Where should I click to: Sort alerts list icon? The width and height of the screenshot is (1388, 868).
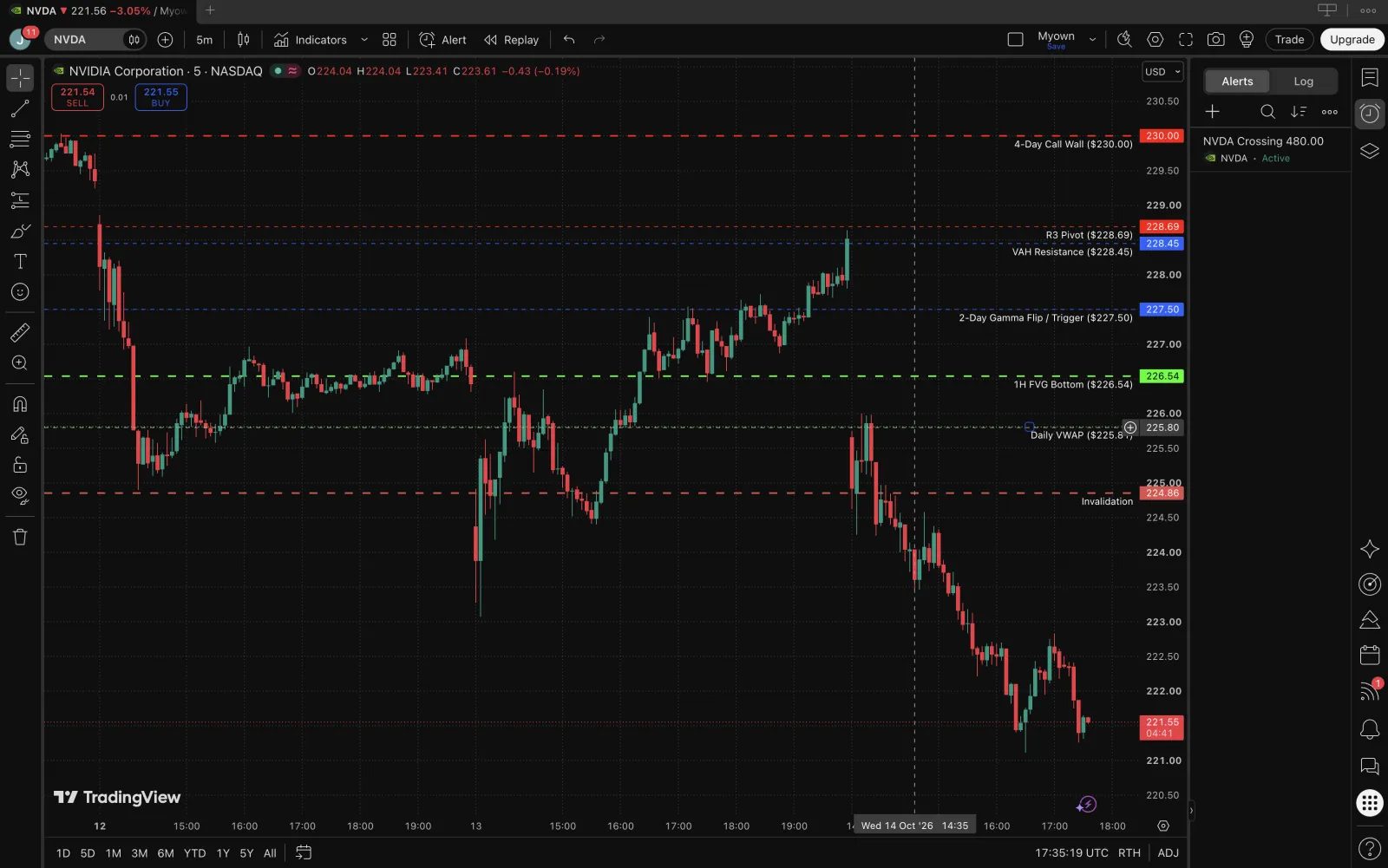[x=1299, y=112]
